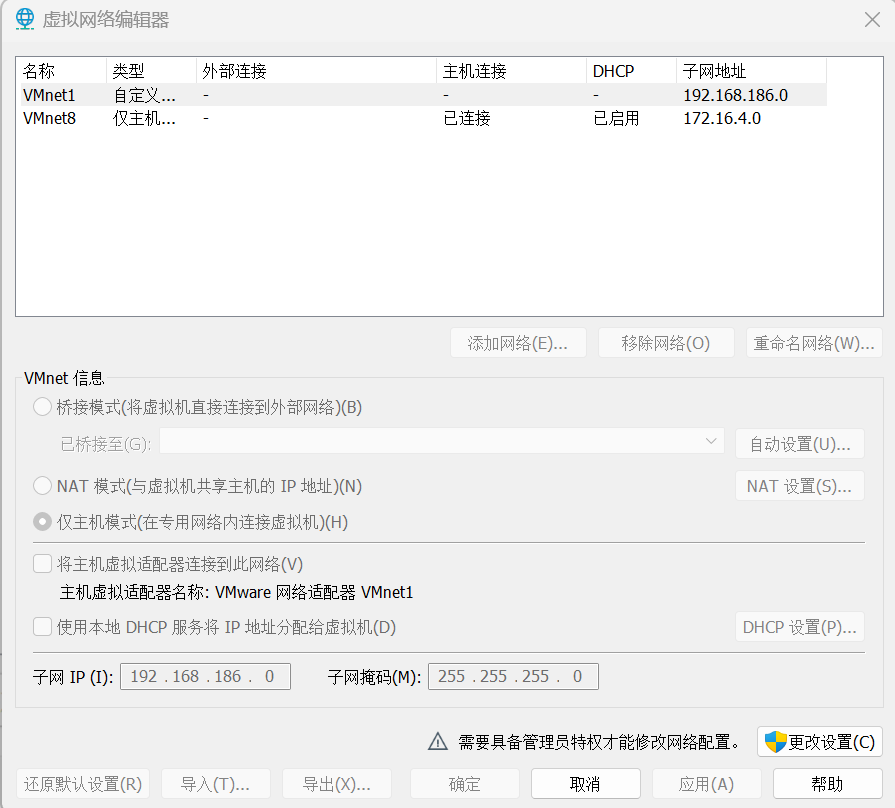This screenshot has width=895, height=808.
Task: Select 仅主机模式 radio button
Action: [42, 522]
